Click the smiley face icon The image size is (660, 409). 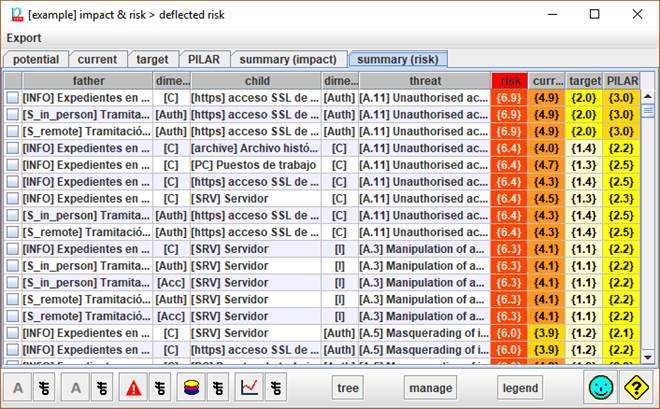(602, 388)
